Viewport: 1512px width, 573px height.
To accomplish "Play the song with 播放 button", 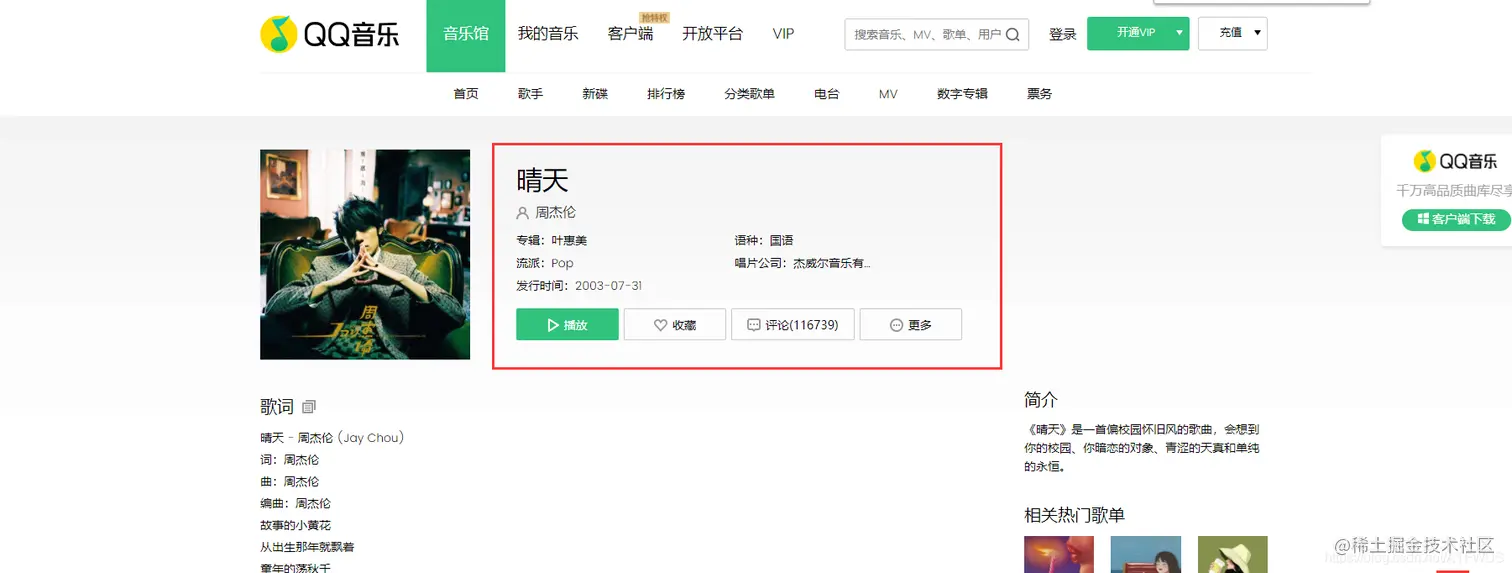I will (567, 325).
